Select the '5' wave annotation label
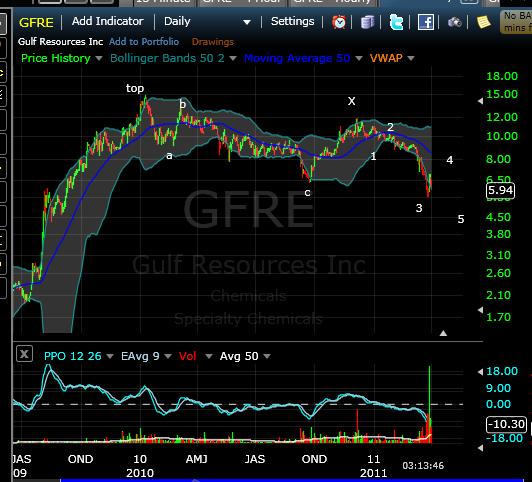532x482 pixels. pyautogui.click(x=461, y=219)
